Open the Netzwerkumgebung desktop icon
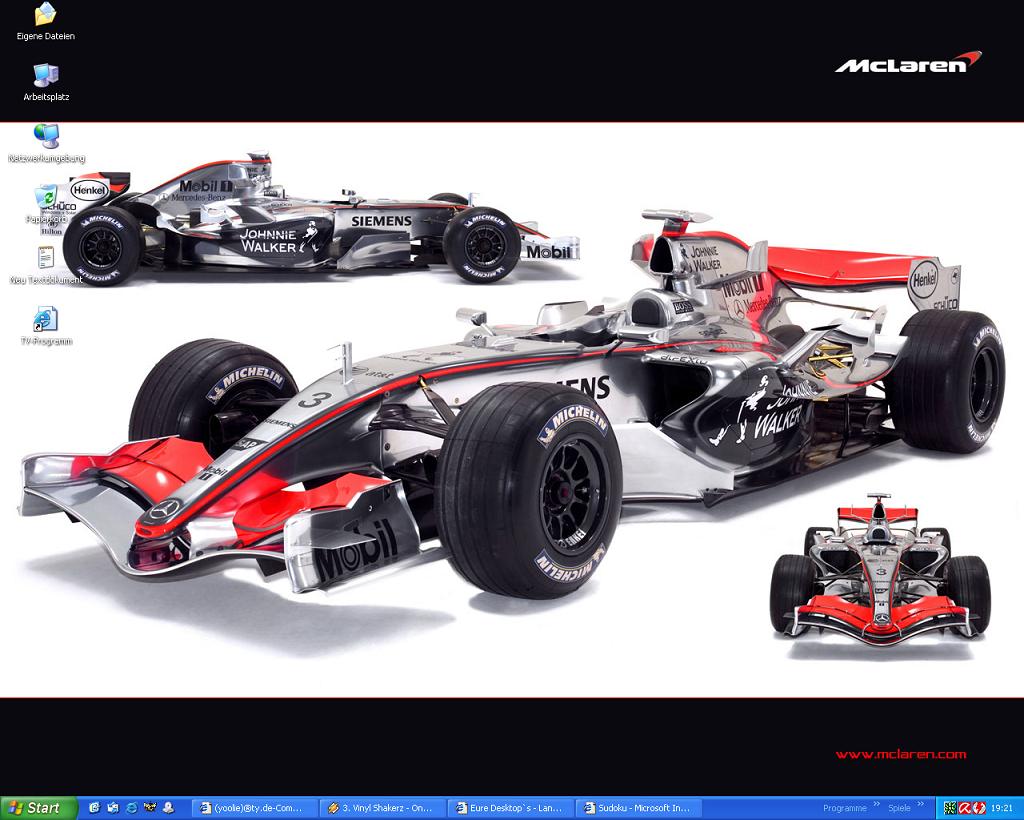 (45, 137)
